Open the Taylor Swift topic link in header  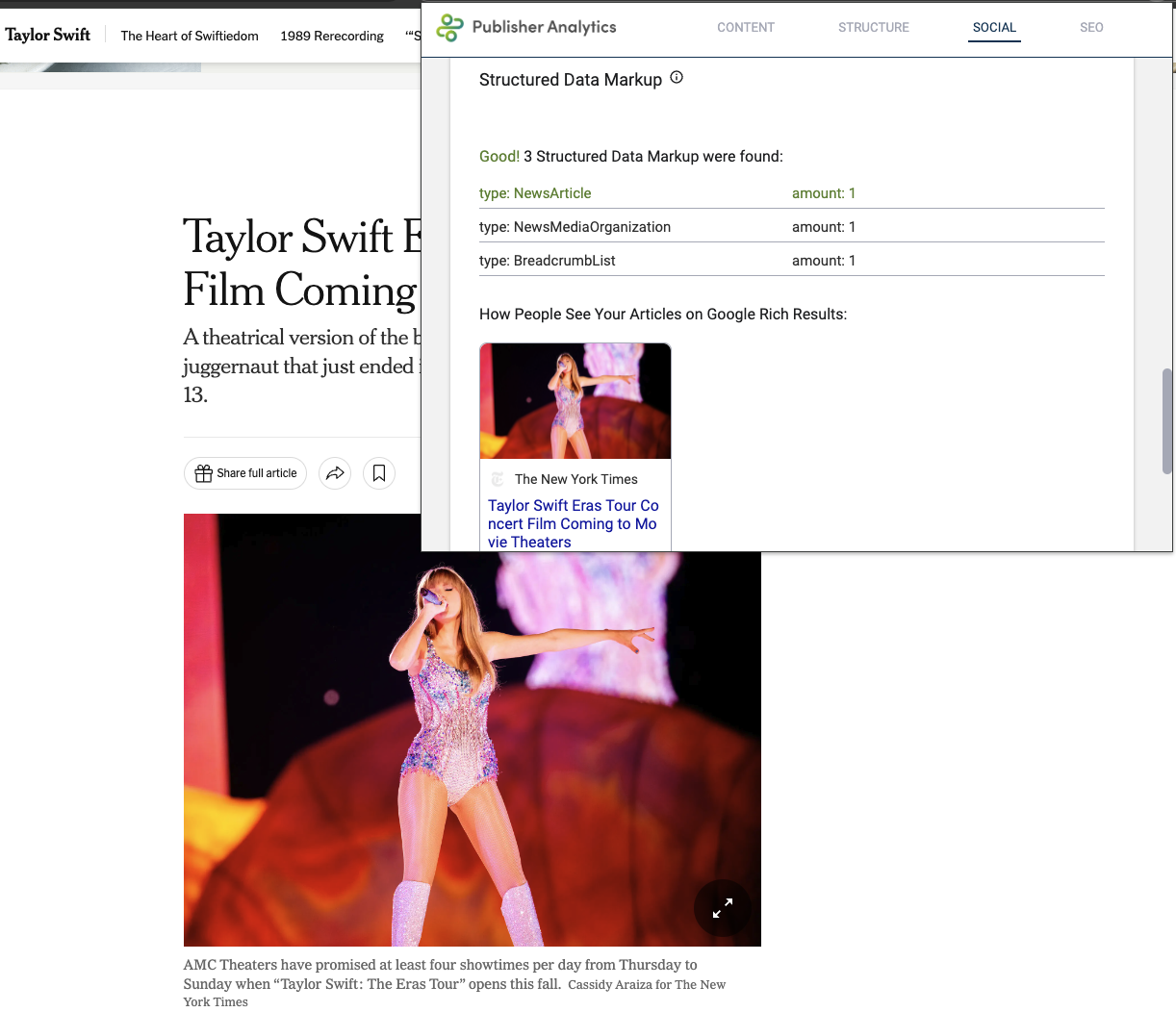click(x=48, y=35)
